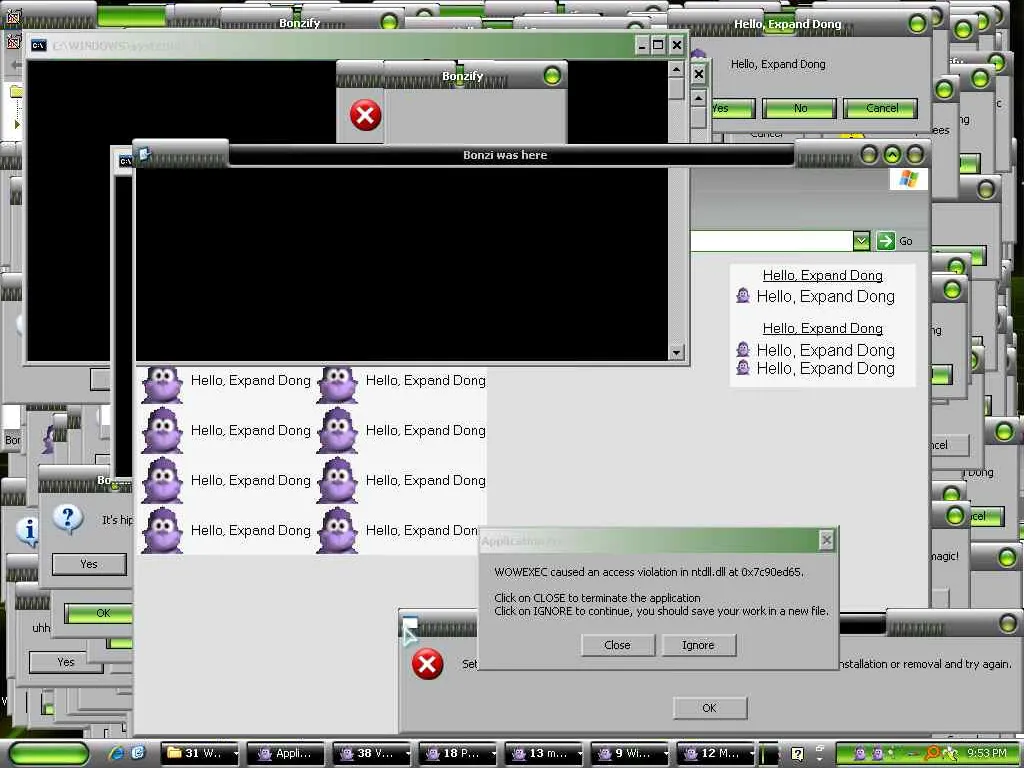
Task: Click the folder icon at the far left edge
Action: 16,91
